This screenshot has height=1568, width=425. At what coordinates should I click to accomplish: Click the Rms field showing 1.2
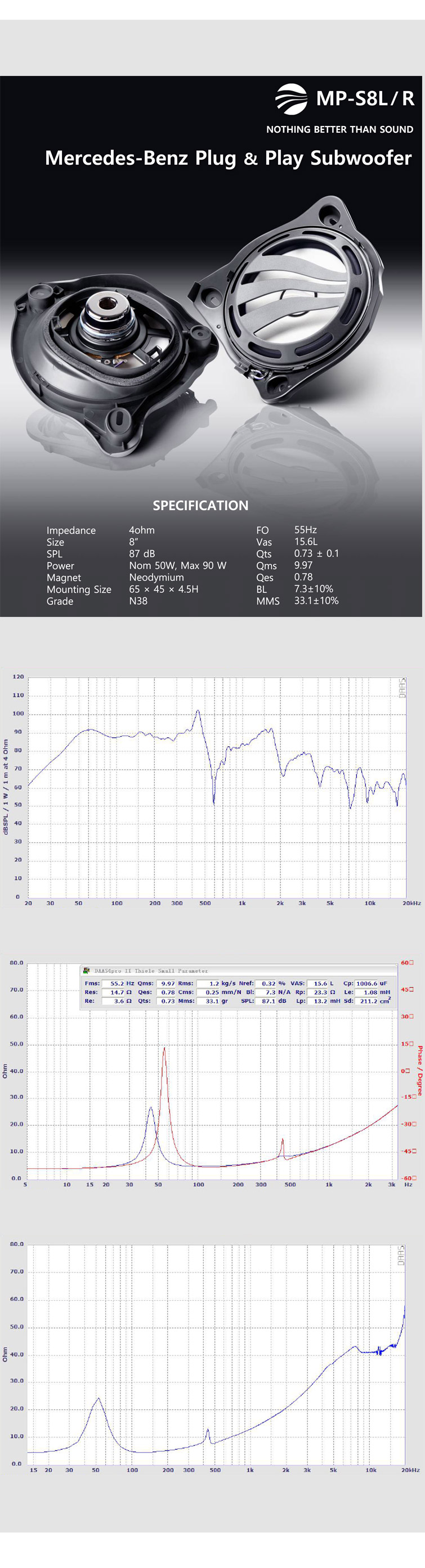pos(209,983)
